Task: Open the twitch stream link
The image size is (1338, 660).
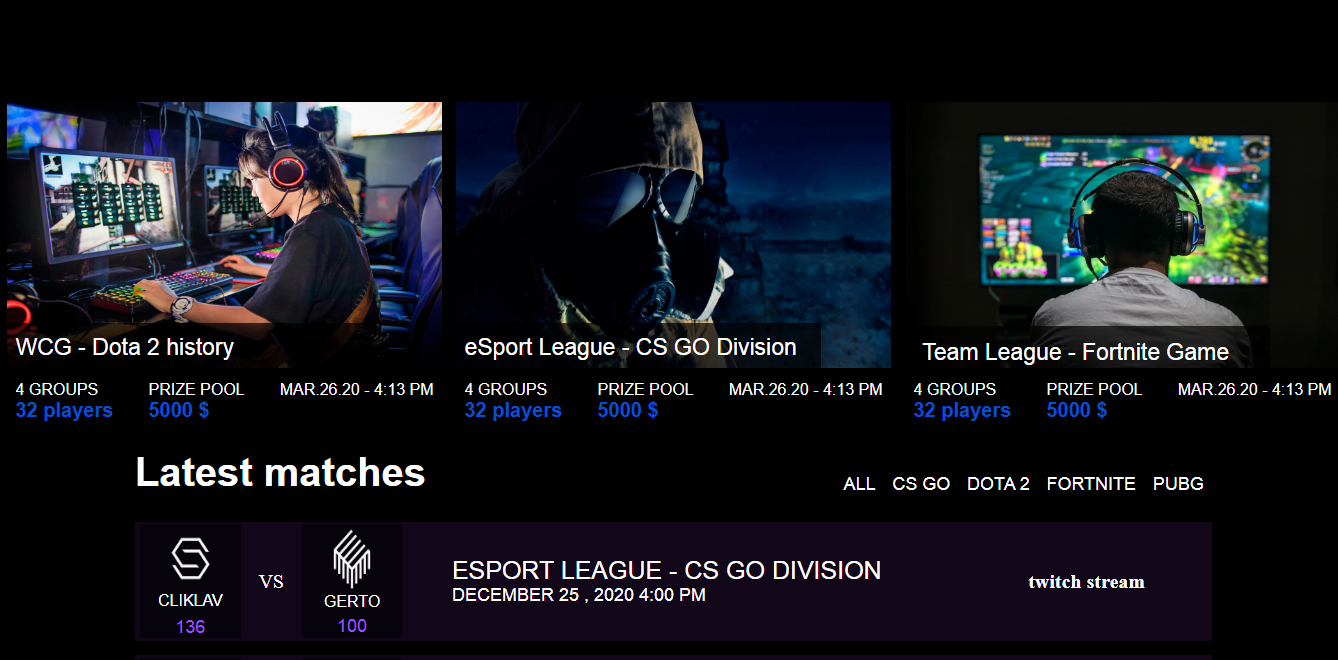Action: (x=1086, y=582)
